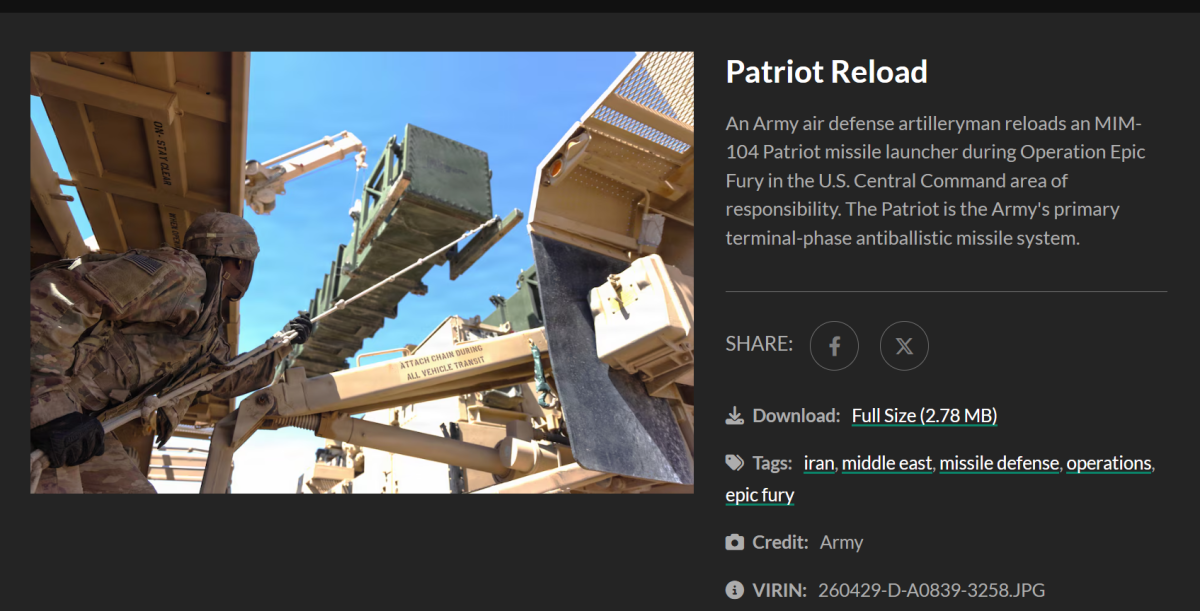
Task: Click the Credit: label
Action: click(x=780, y=542)
